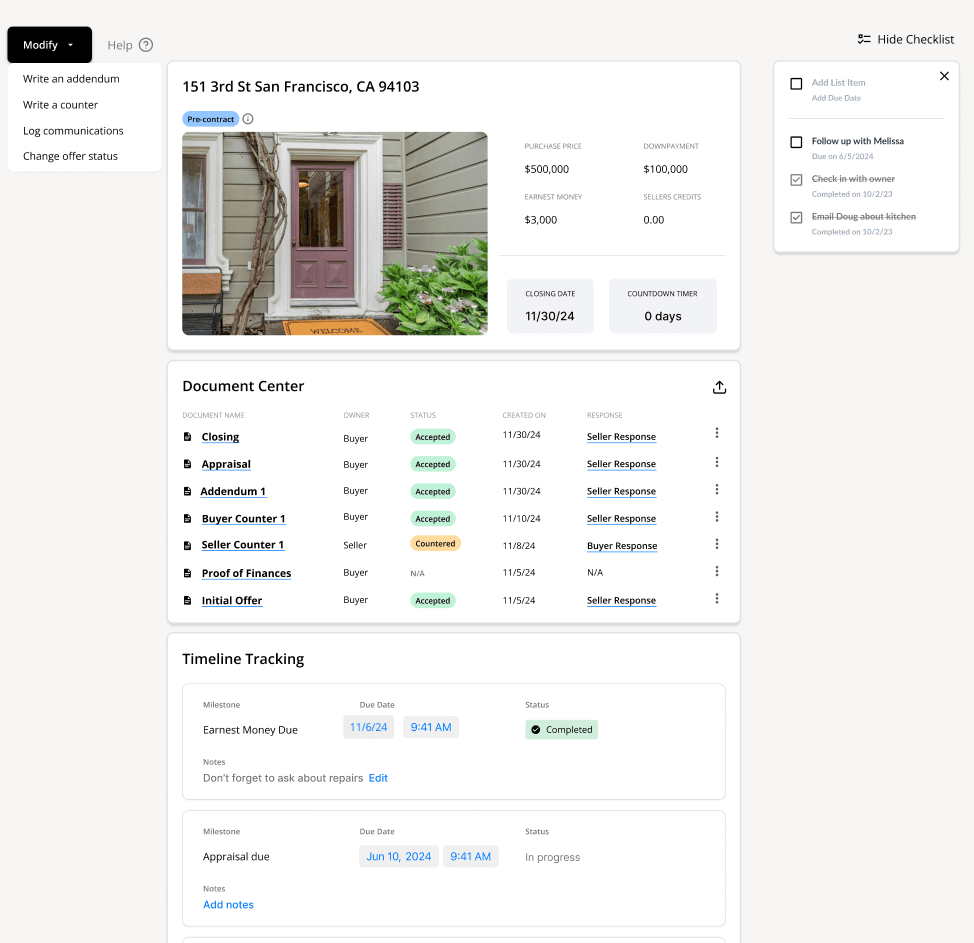Open the three-dot menu for Seller Counter 1

[717, 544]
